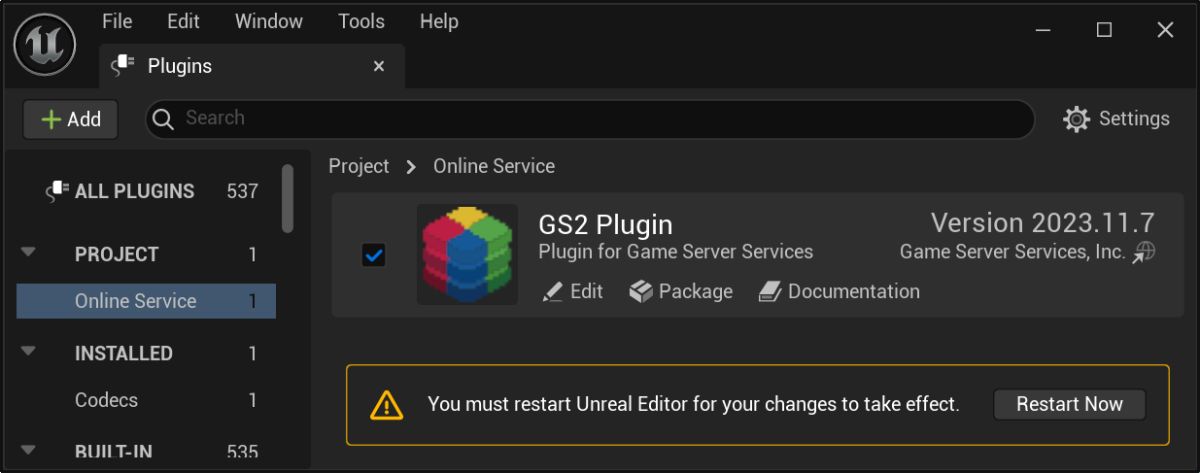Click the Add button

pos(71,119)
